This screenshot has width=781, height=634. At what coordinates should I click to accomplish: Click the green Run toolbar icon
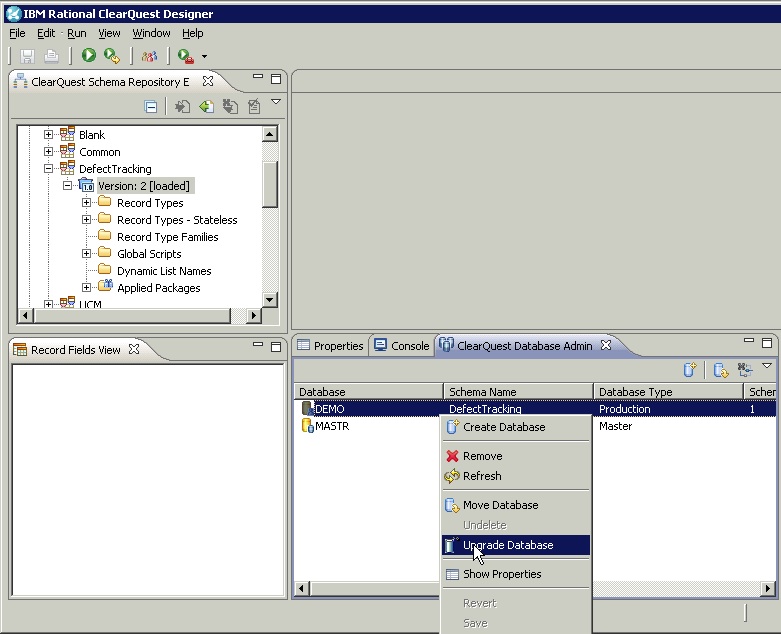(89, 55)
